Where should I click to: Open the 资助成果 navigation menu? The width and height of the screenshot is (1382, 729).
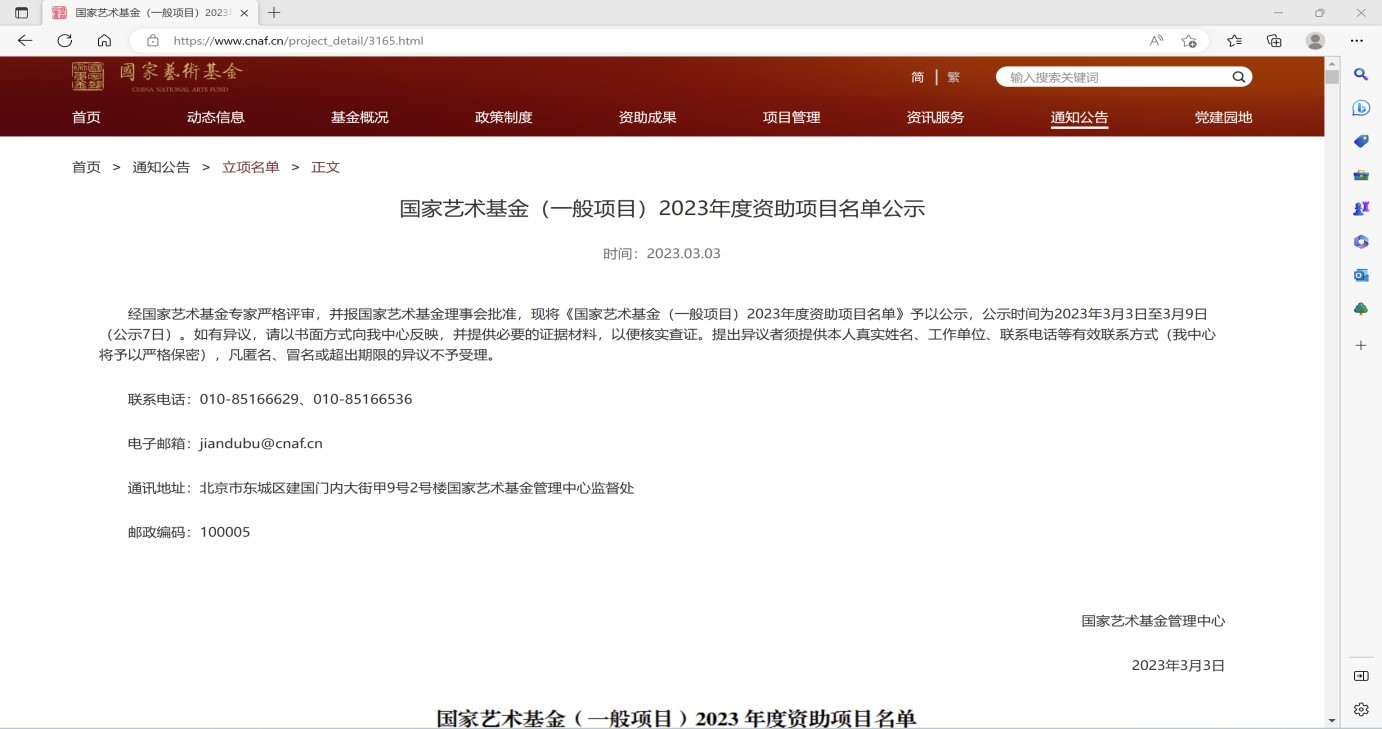[x=647, y=117]
